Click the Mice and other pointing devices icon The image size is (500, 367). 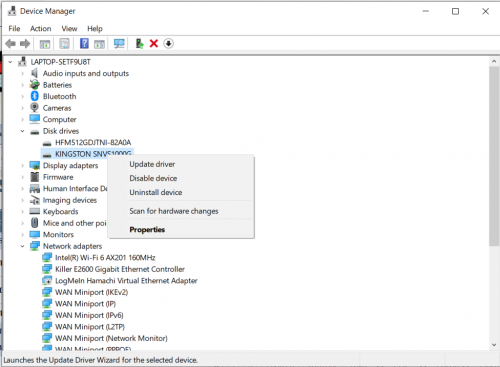point(35,223)
